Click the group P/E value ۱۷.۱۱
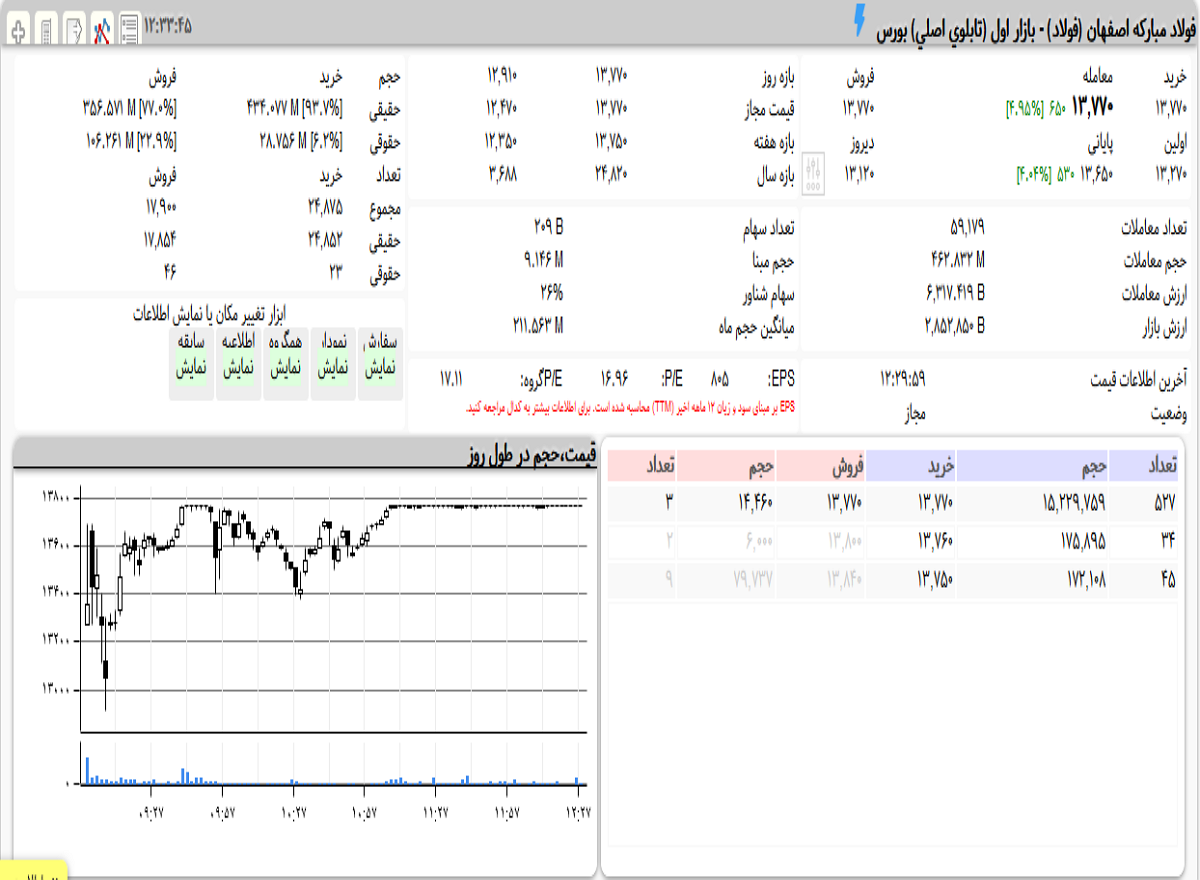Image resolution: width=1200 pixels, height=880 pixels. 452,380
